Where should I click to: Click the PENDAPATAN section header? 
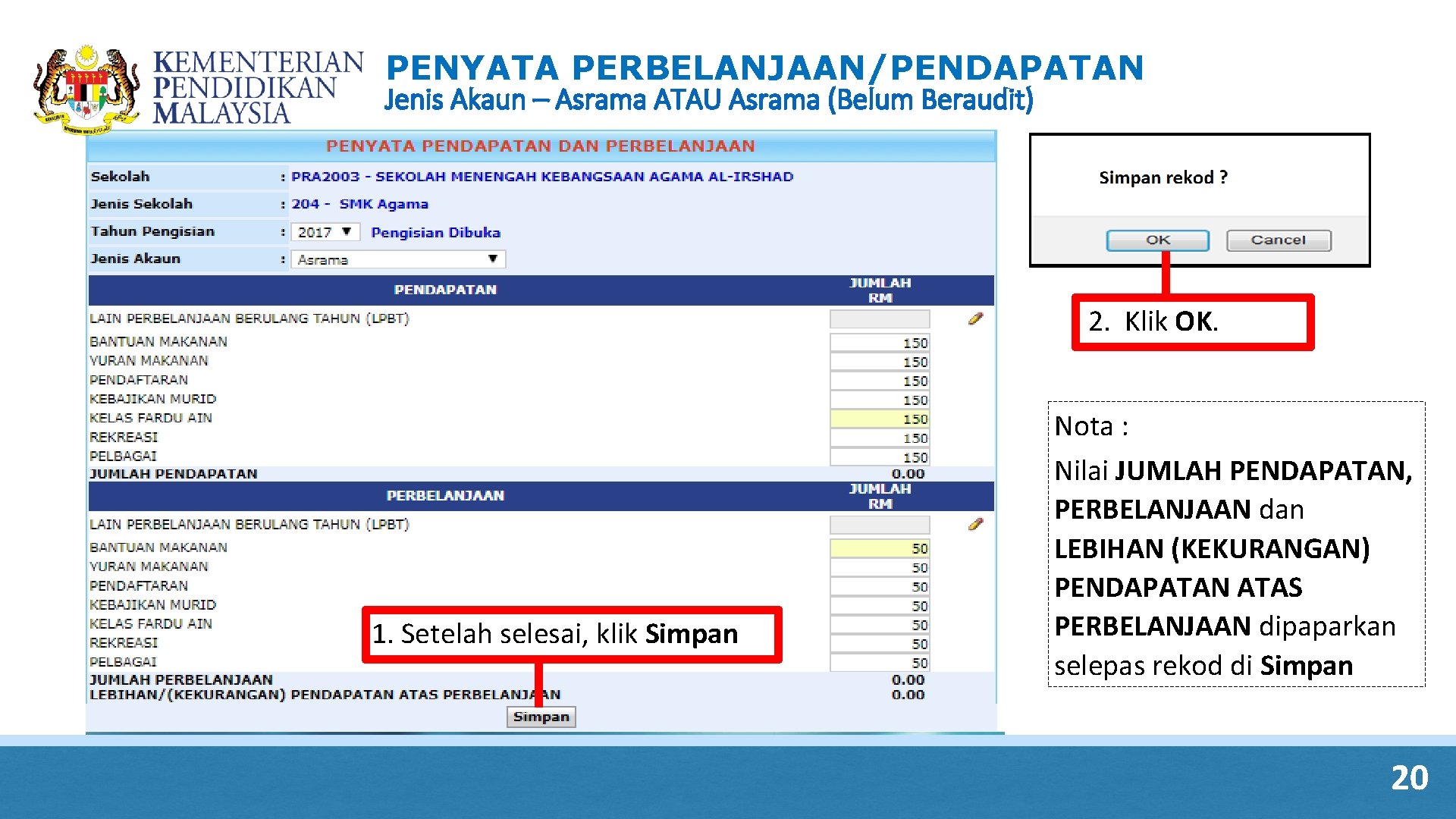pyautogui.click(x=445, y=290)
